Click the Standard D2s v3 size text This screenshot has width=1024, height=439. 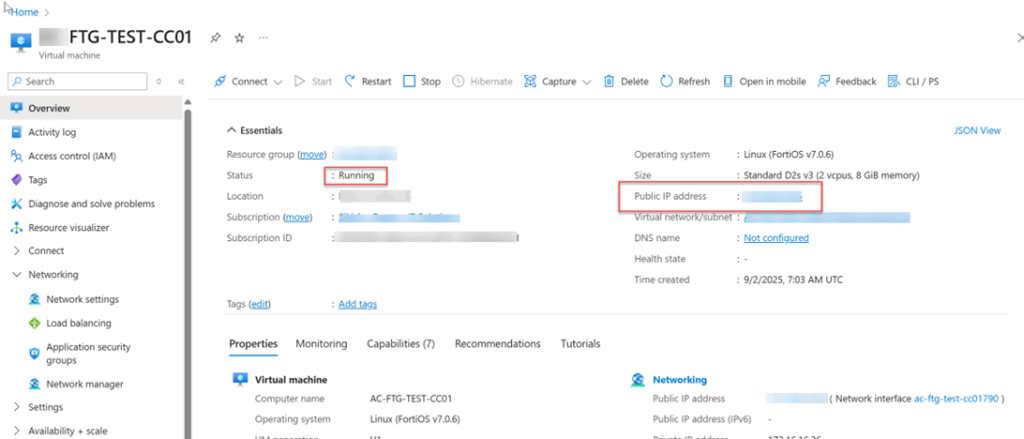[832, 176]
